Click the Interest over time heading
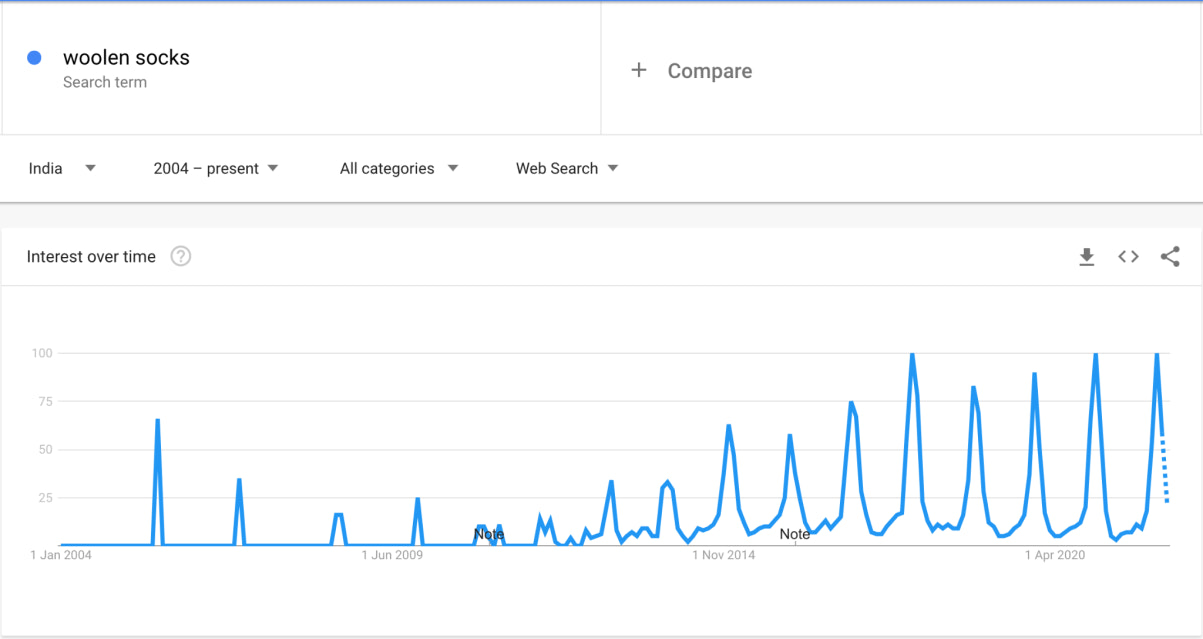 [91, 257]
